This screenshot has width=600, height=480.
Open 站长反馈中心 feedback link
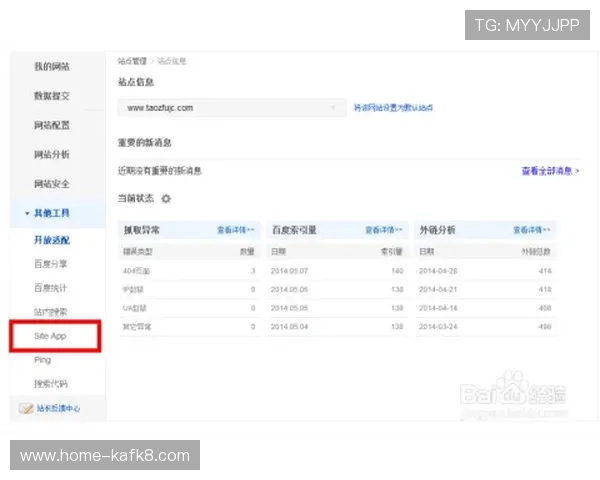point(58,408)
